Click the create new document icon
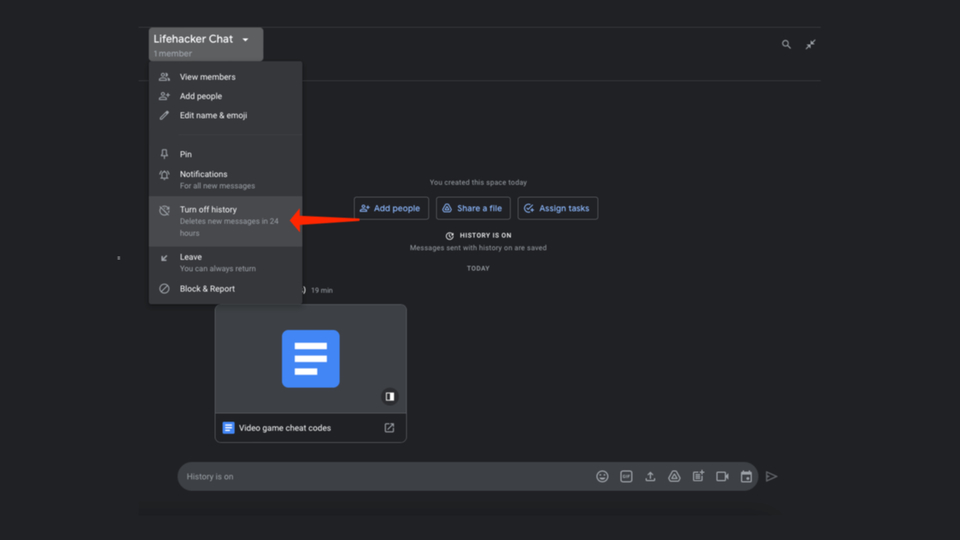Image resolution: width=960 pixels, height=540 pixels. point(698,476)
